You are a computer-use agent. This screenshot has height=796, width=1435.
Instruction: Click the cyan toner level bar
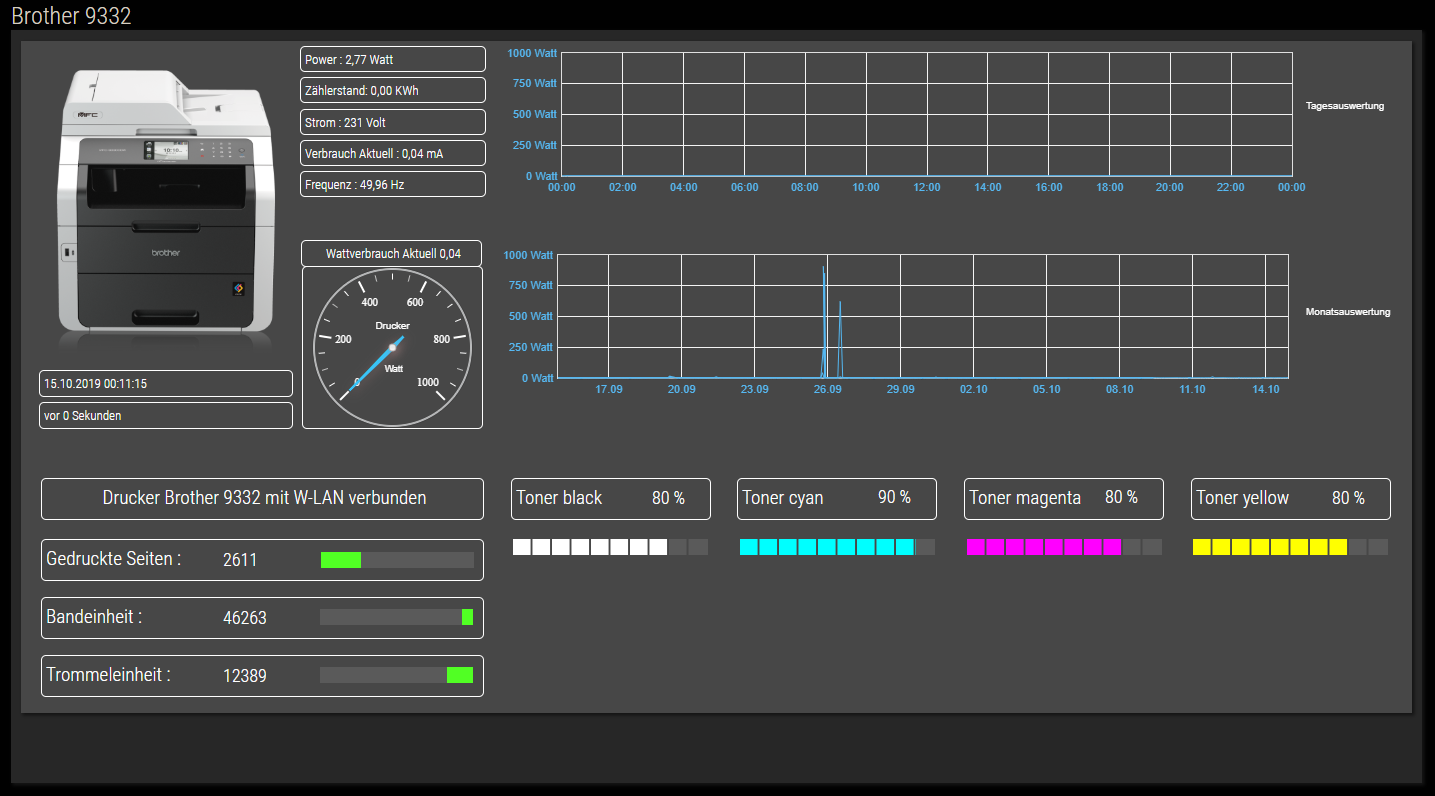coord(837,547)
